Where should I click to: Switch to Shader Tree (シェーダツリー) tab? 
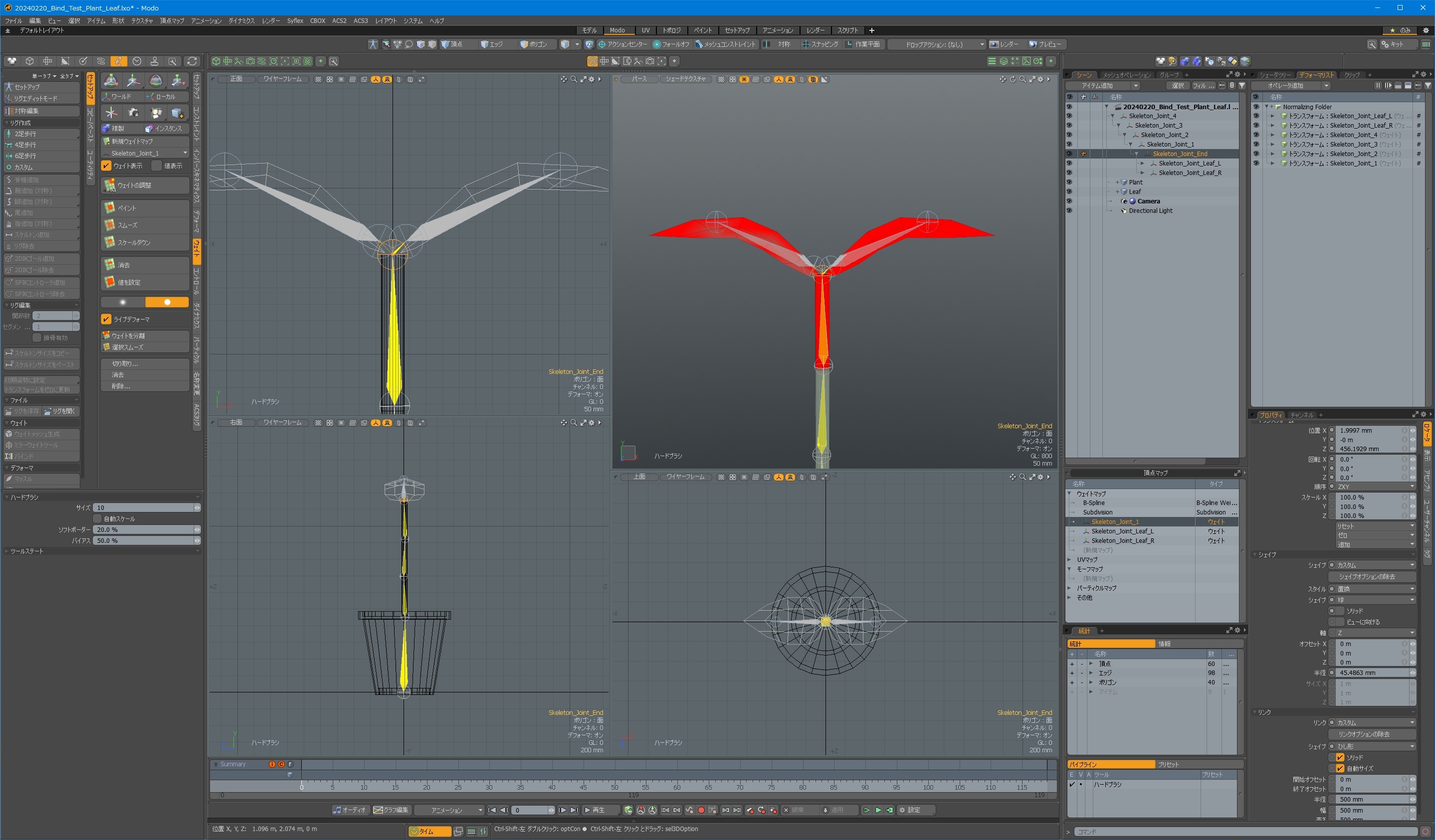(1274, 75)
